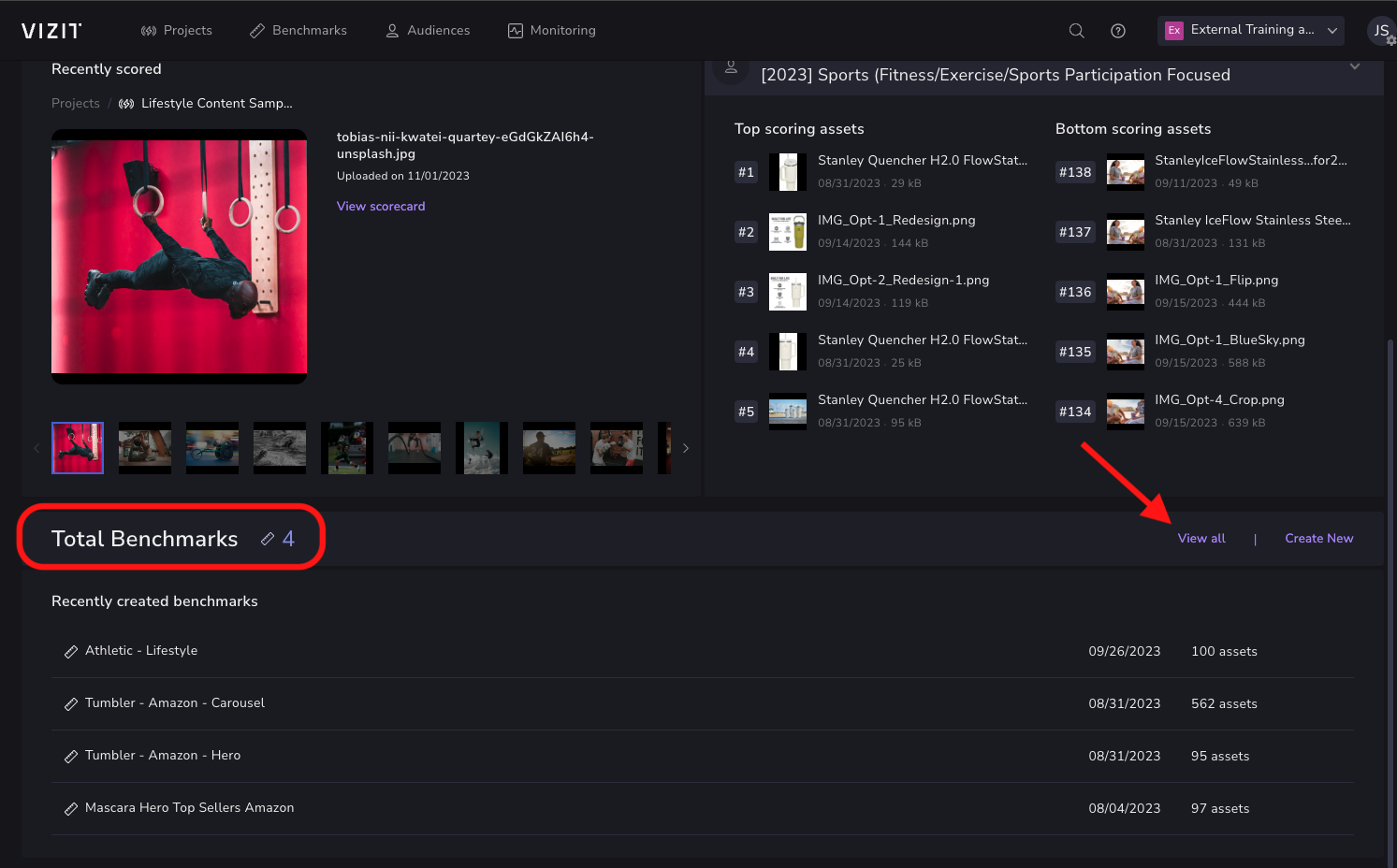This screenshot has height=868, width=1397.
Task: Click the pencil icon beside Total Benchmarks
Action: pos(268,539)
